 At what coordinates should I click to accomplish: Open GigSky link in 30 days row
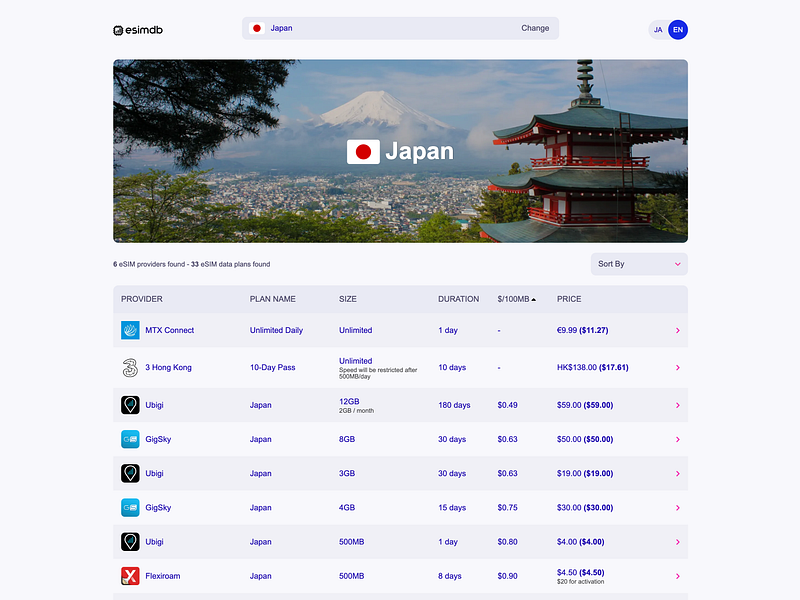(x=158, y=439)
